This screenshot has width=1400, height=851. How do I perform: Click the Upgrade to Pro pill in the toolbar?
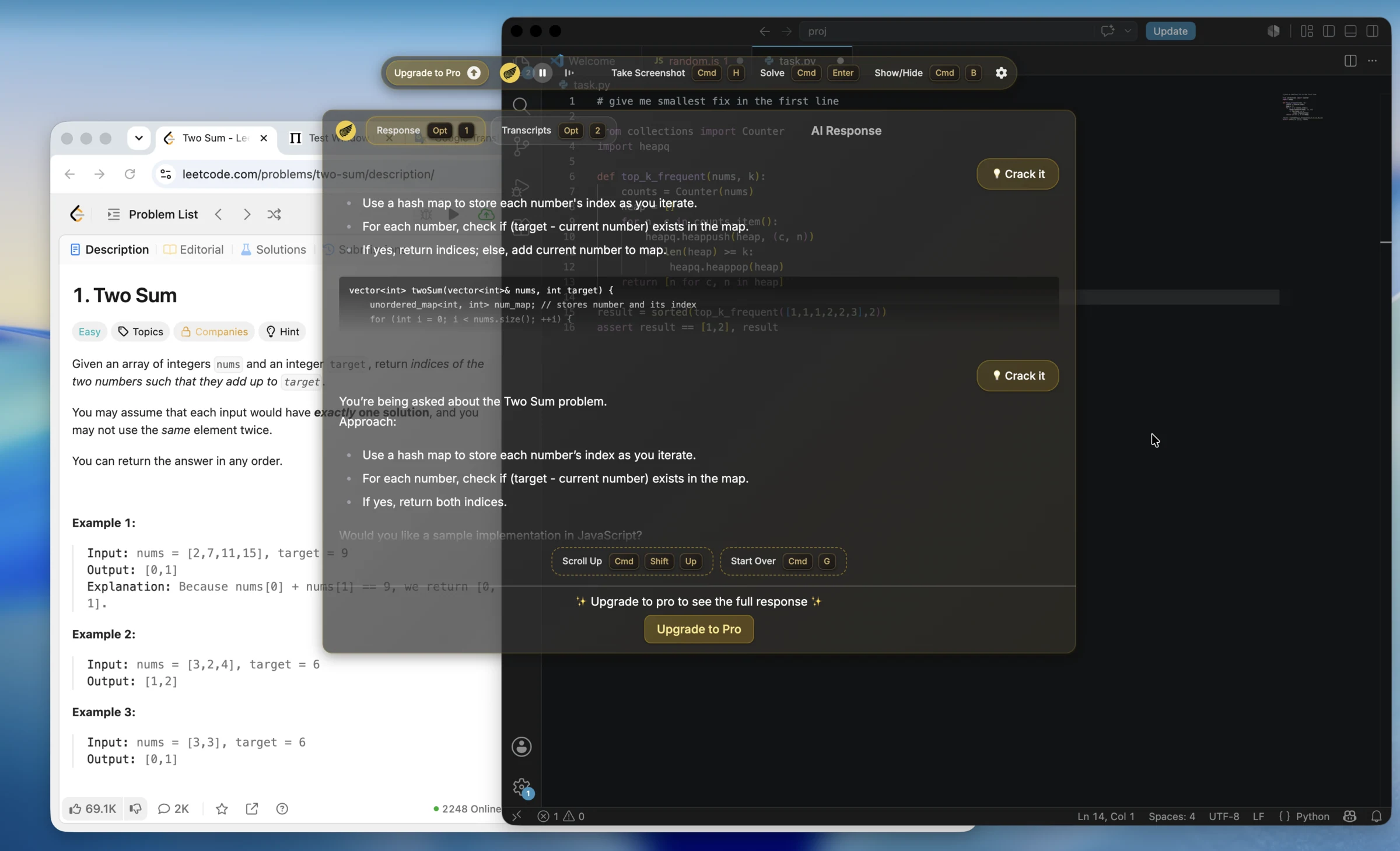436,73
